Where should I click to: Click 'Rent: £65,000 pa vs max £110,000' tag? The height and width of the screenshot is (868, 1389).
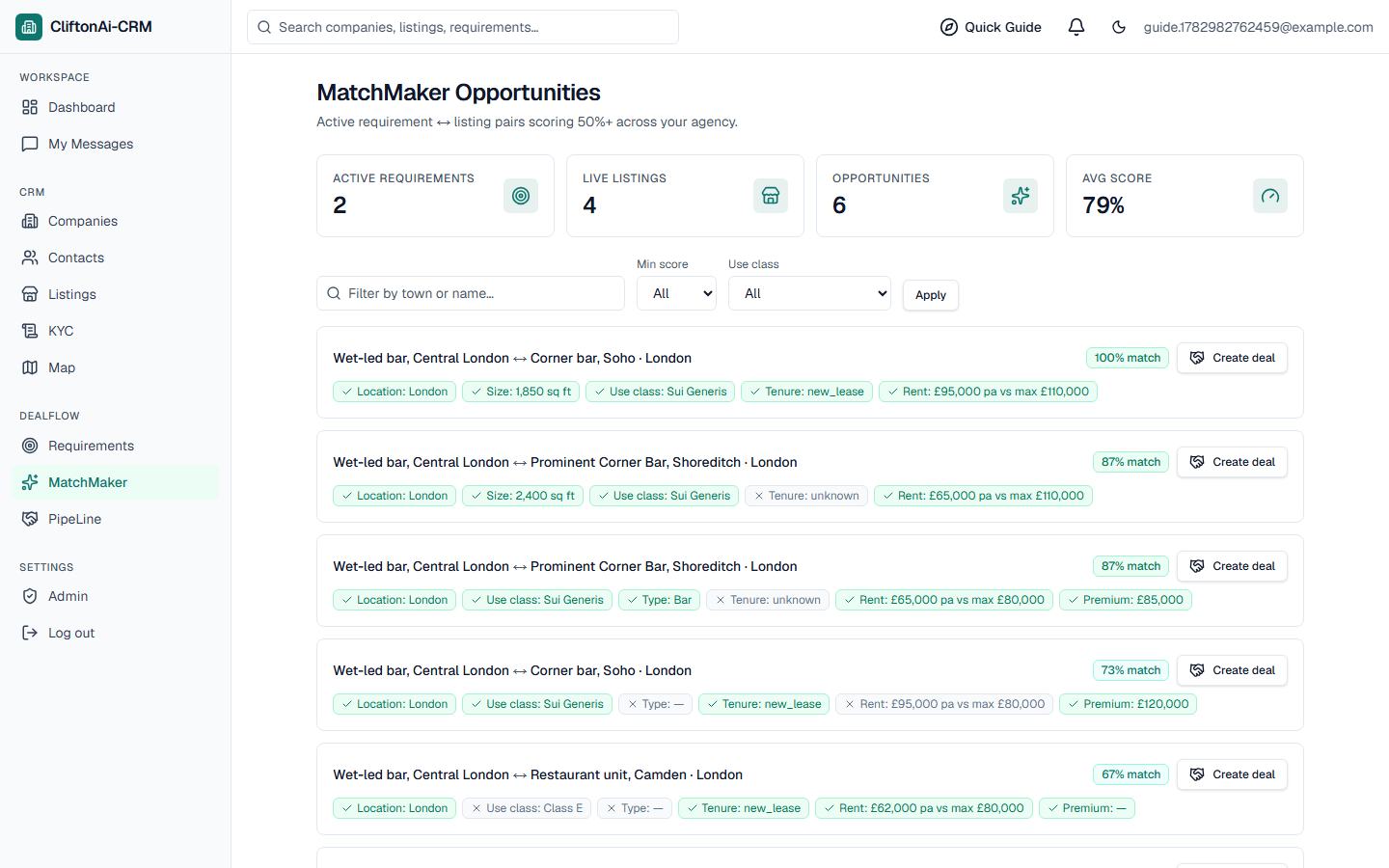(x=983, y=496)
